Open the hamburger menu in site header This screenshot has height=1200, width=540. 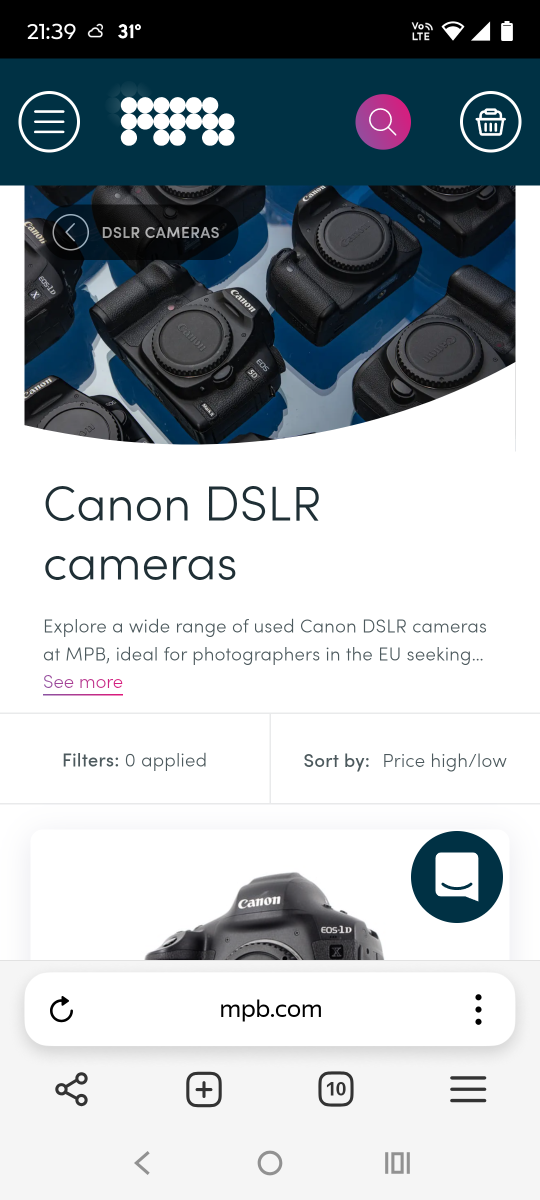point(49,122)
